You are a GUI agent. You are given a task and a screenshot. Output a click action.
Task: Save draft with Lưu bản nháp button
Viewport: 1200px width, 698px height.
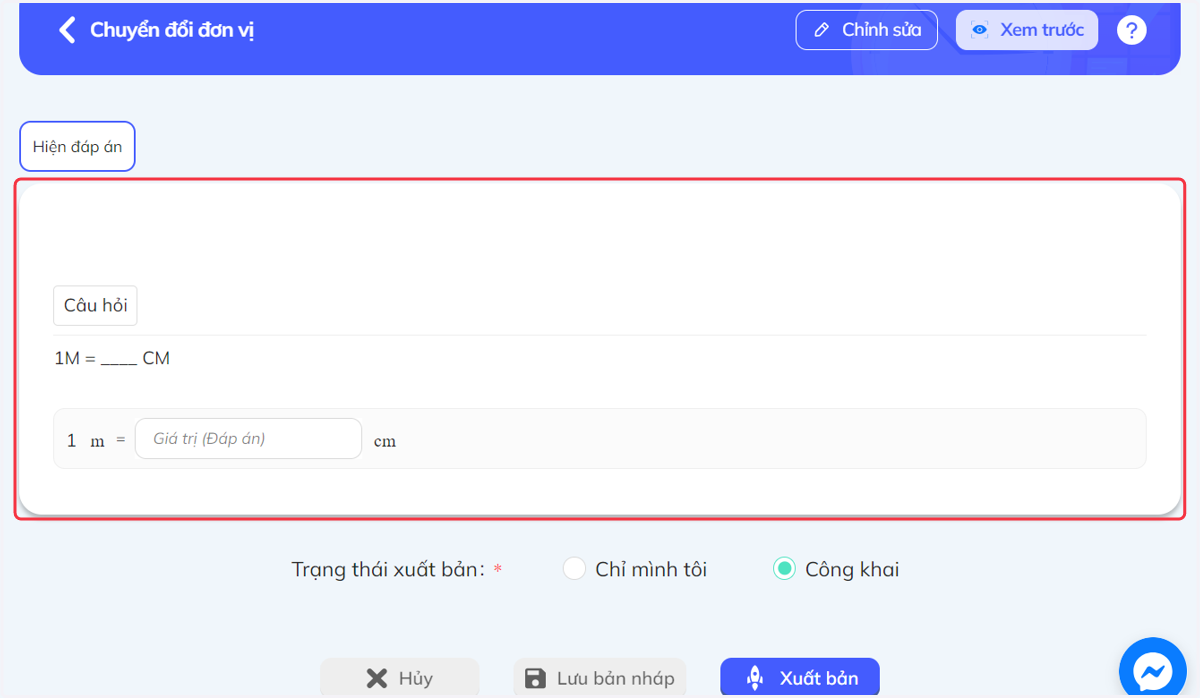(x=600, y=678)
